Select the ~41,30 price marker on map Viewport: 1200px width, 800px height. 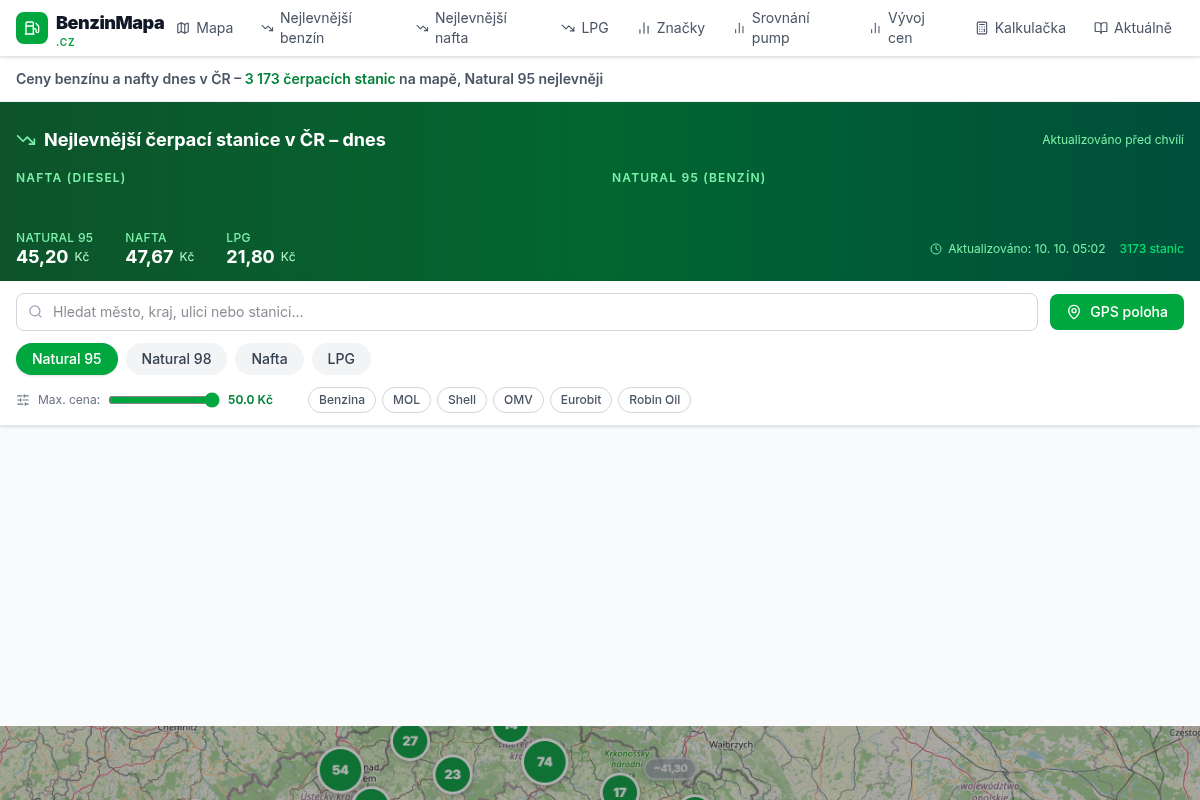pyautogui.click(x=670, y=768)
